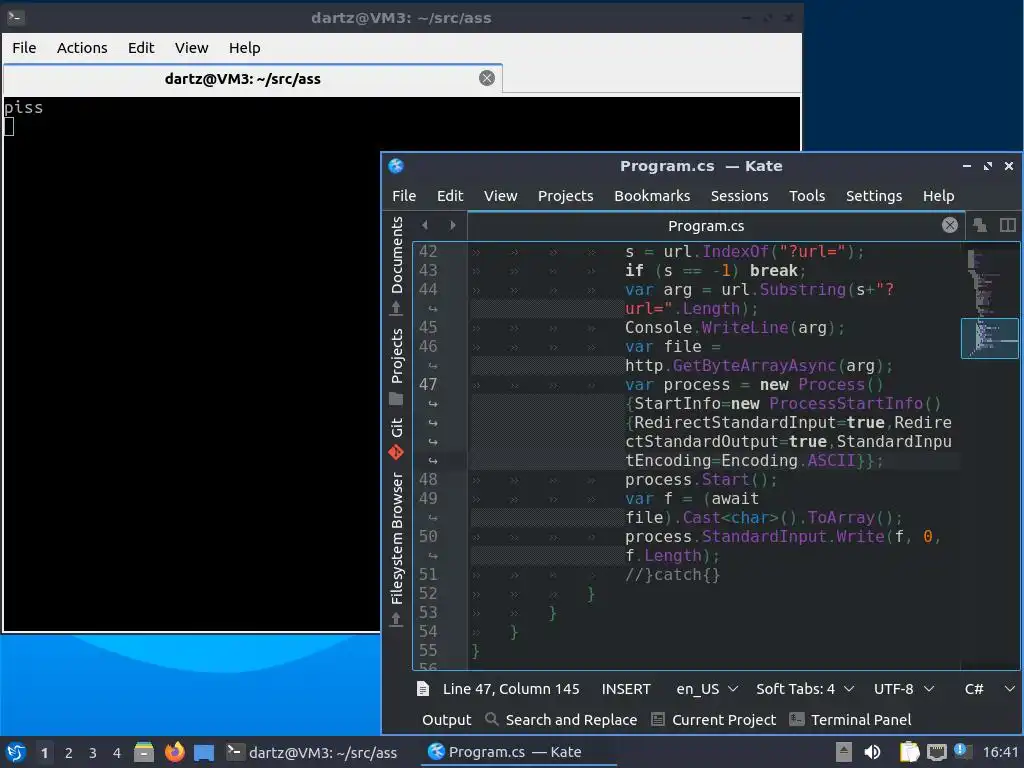
Task: Open the Actions menu in the terminal
Action: coord(82,48)
